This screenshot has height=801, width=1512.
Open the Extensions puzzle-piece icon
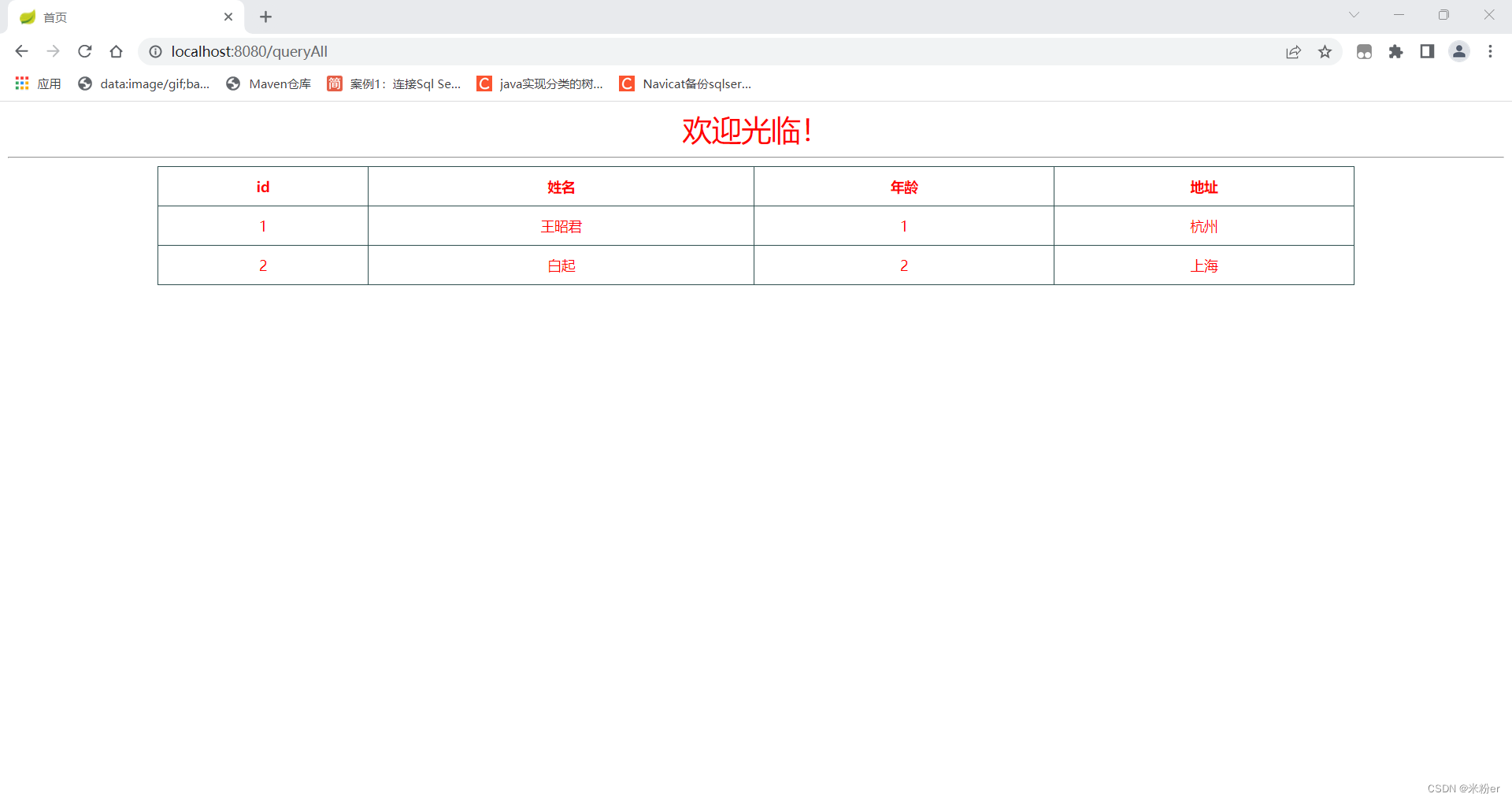pyautogui.click(x=1396, y=51)
